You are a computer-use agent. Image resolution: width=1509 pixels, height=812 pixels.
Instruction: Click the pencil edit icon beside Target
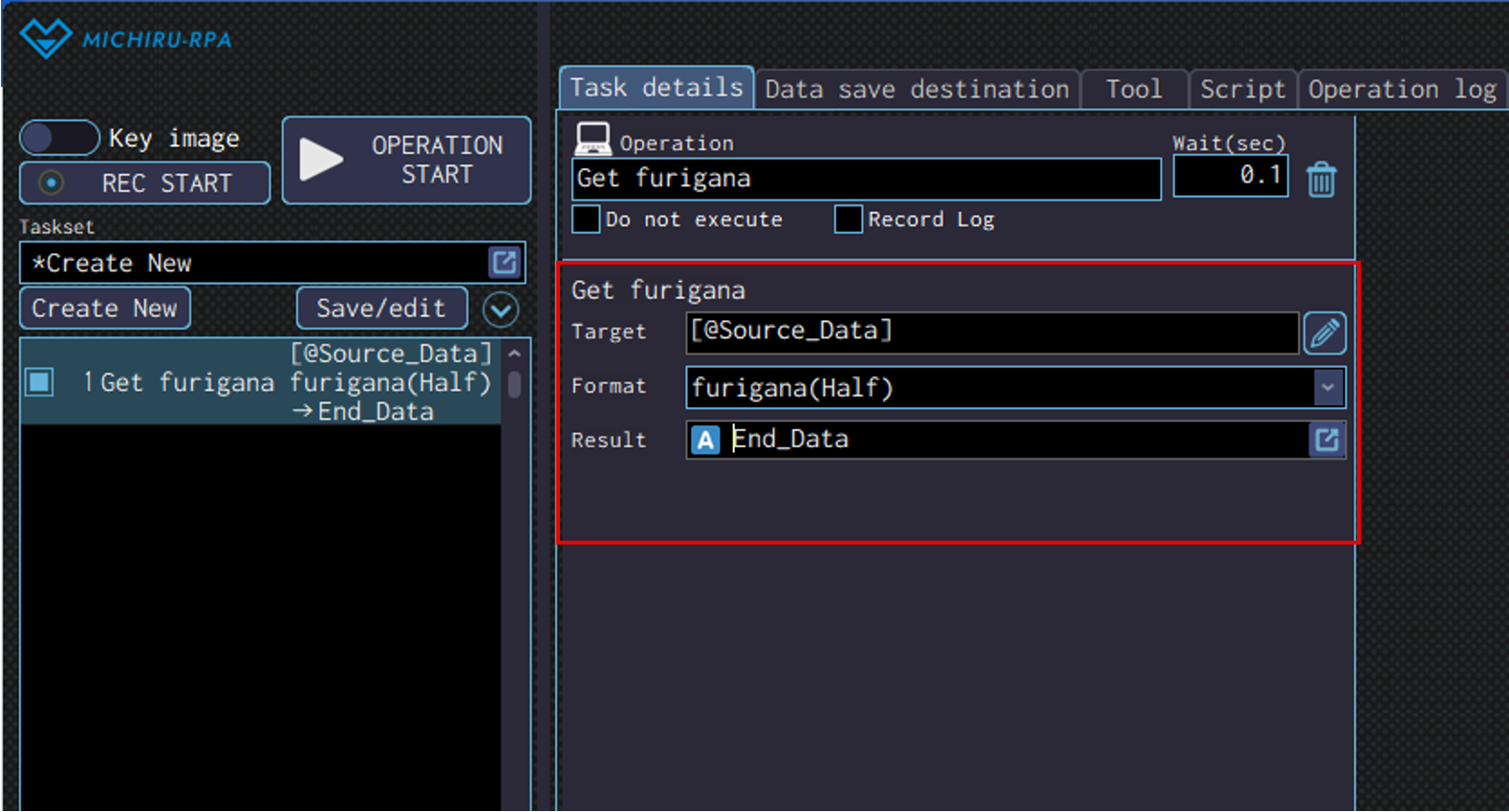click(x=1324, y=333)
